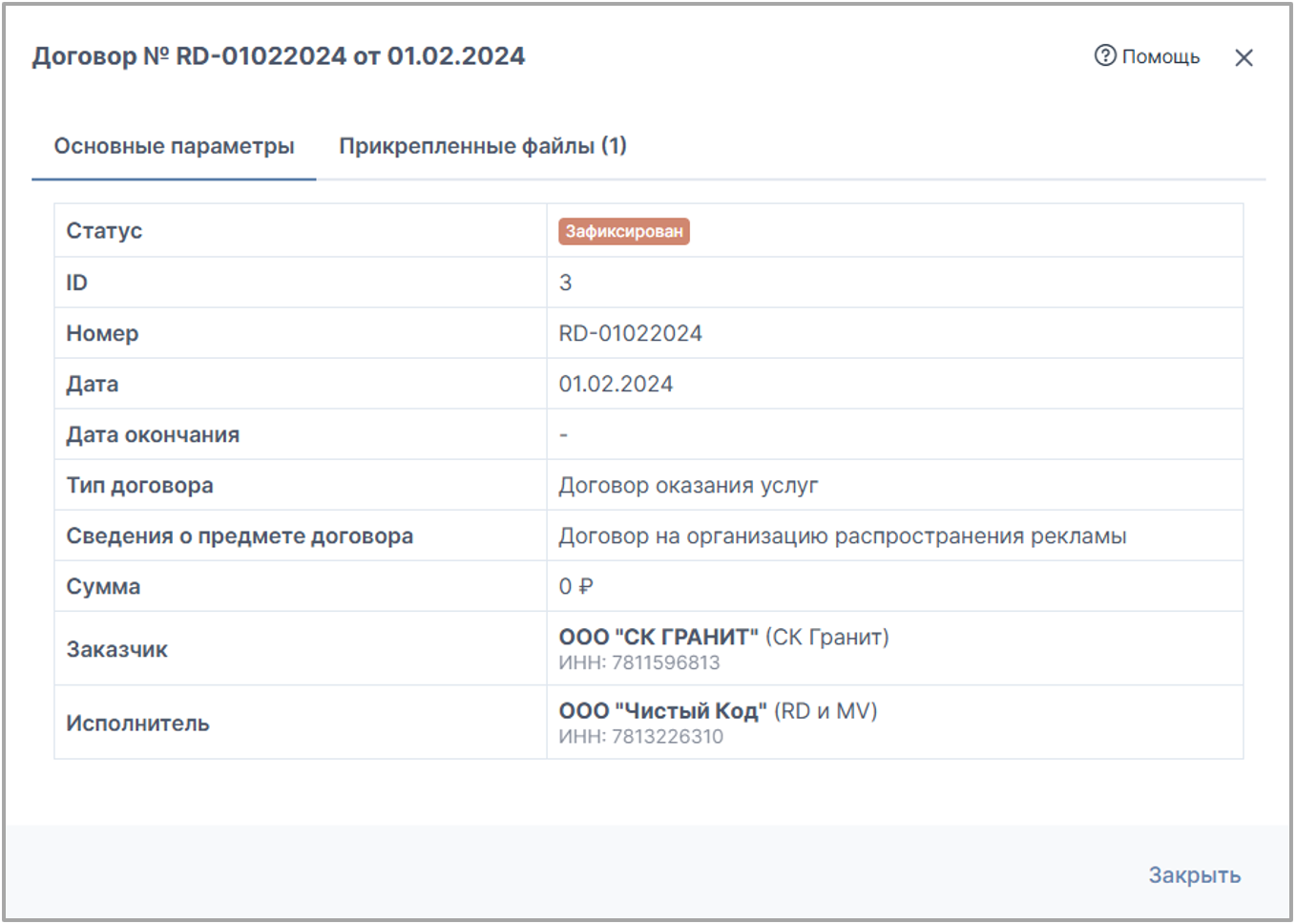Click the executor ИНН: 7813226310 text
1296x924 pixels.
640,737
